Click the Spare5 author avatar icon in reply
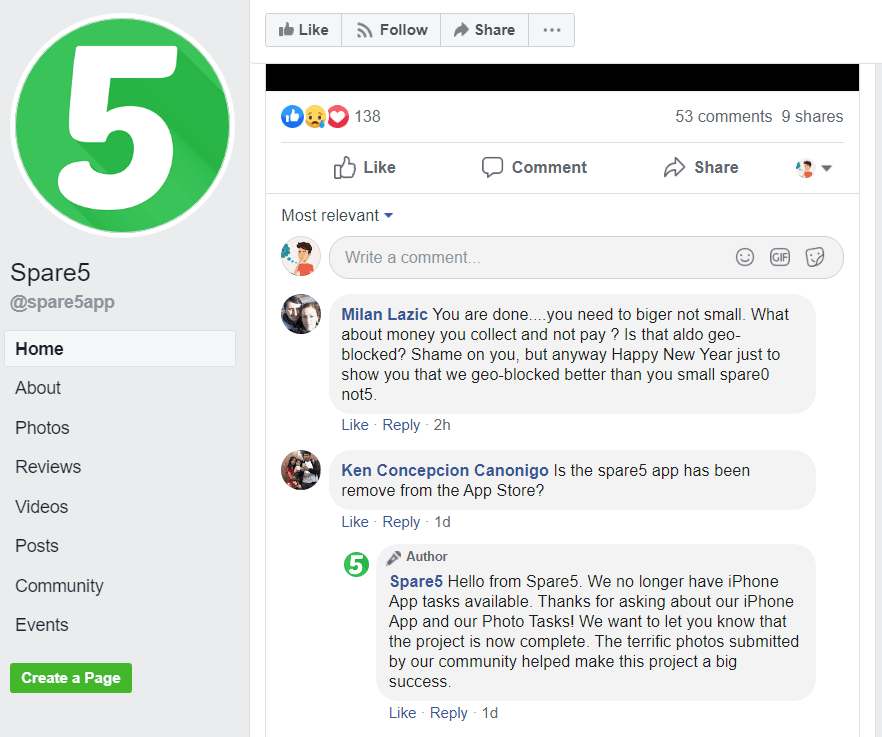 tap(357, 564)
